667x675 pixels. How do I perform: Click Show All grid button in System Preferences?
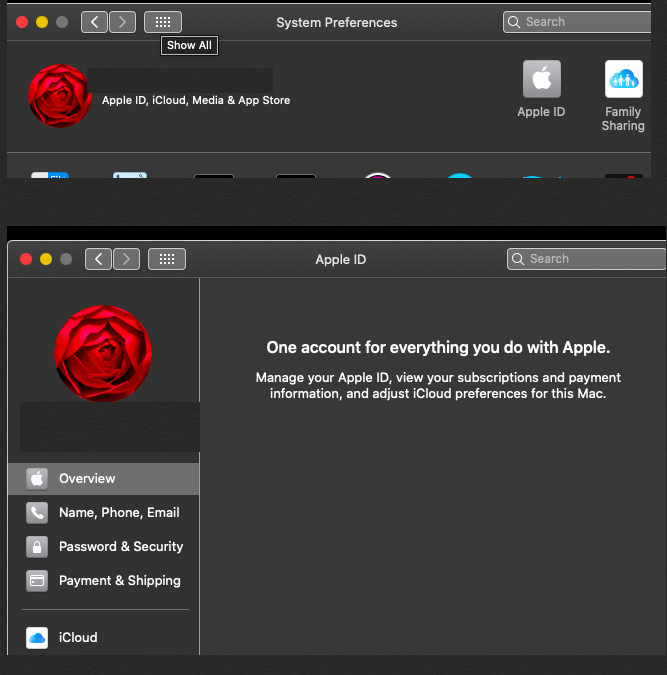tap(163, 22)
